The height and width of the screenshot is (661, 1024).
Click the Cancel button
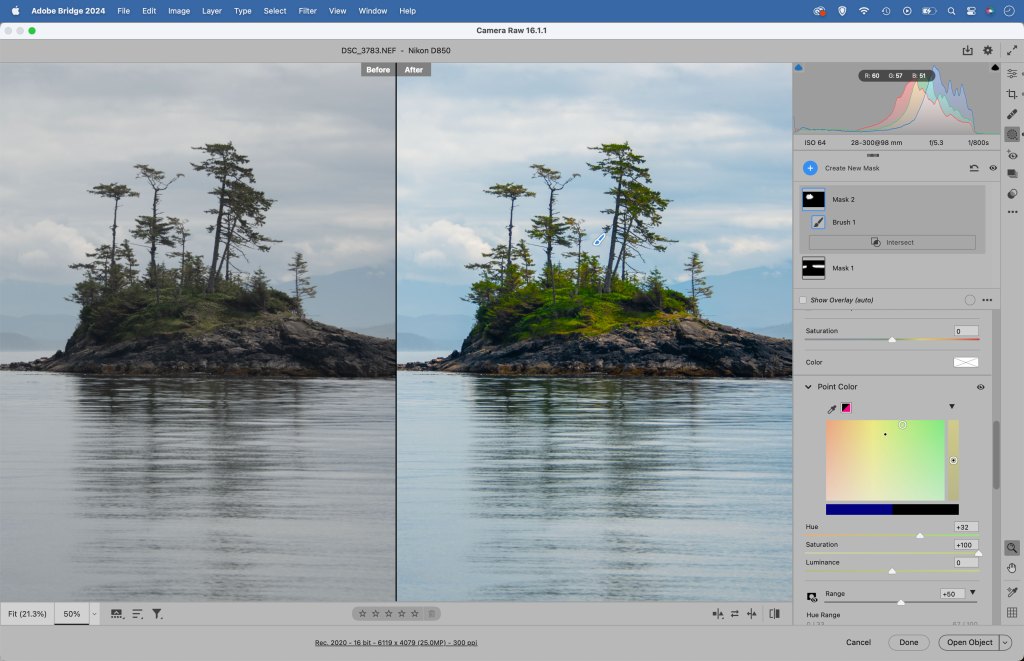(858, 643)
